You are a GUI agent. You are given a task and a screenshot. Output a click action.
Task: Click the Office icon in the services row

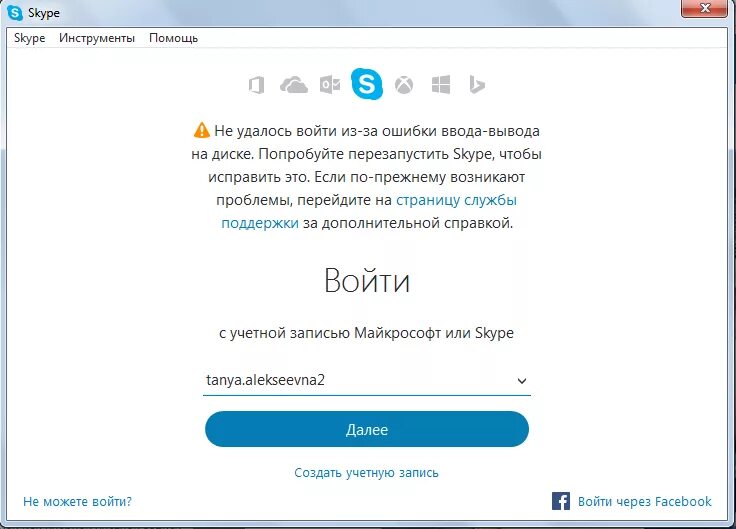[256, 85]
